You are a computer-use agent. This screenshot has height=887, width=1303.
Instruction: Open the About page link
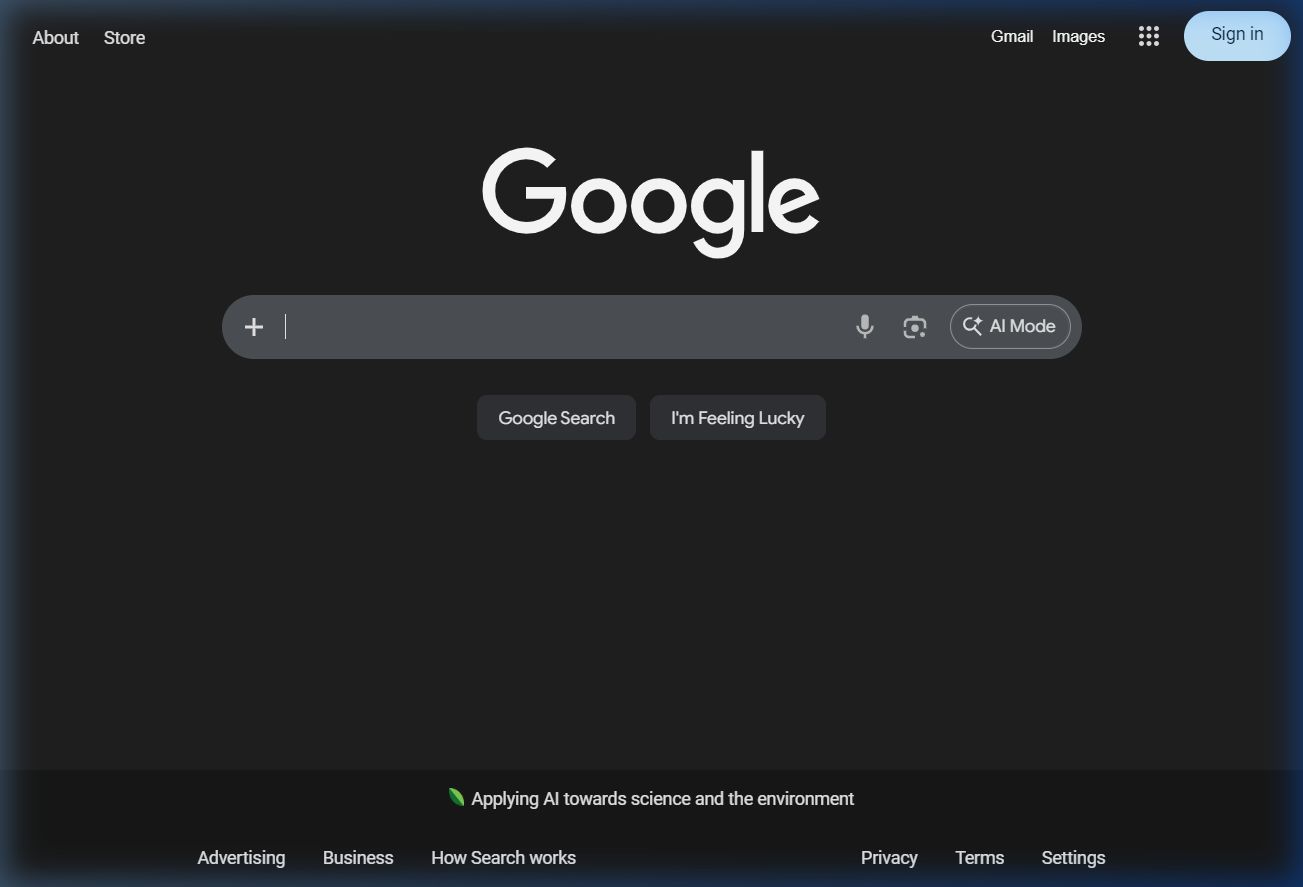pos(55,38)
